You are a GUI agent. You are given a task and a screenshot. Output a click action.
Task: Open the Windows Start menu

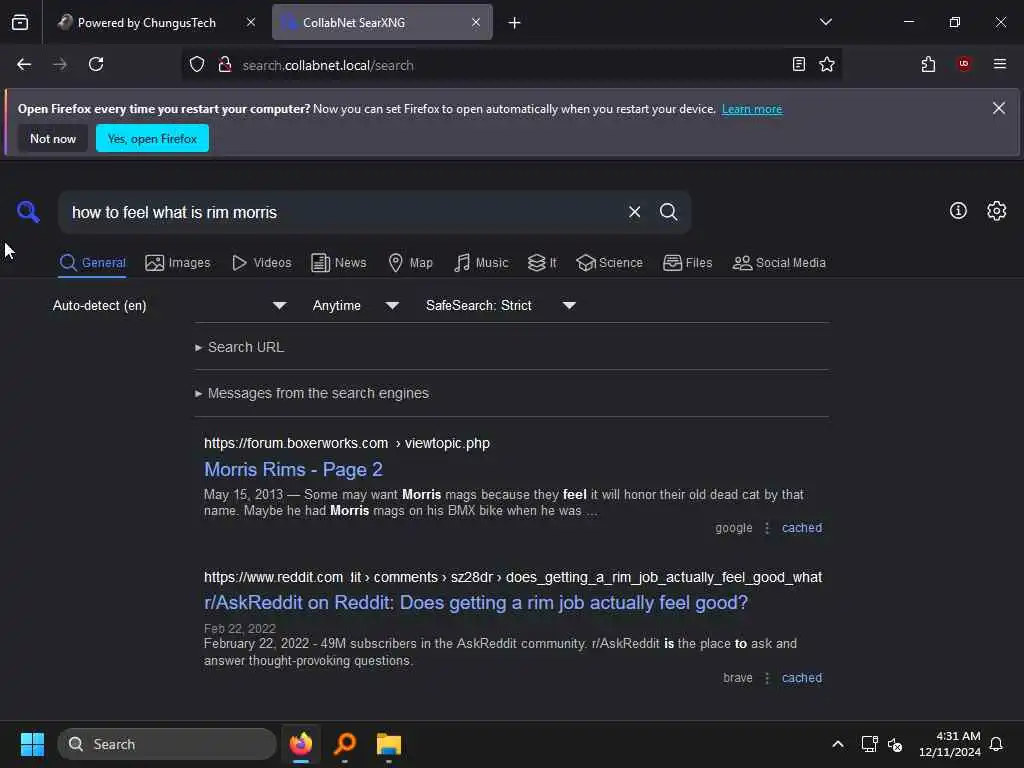[x=32, y=744]
